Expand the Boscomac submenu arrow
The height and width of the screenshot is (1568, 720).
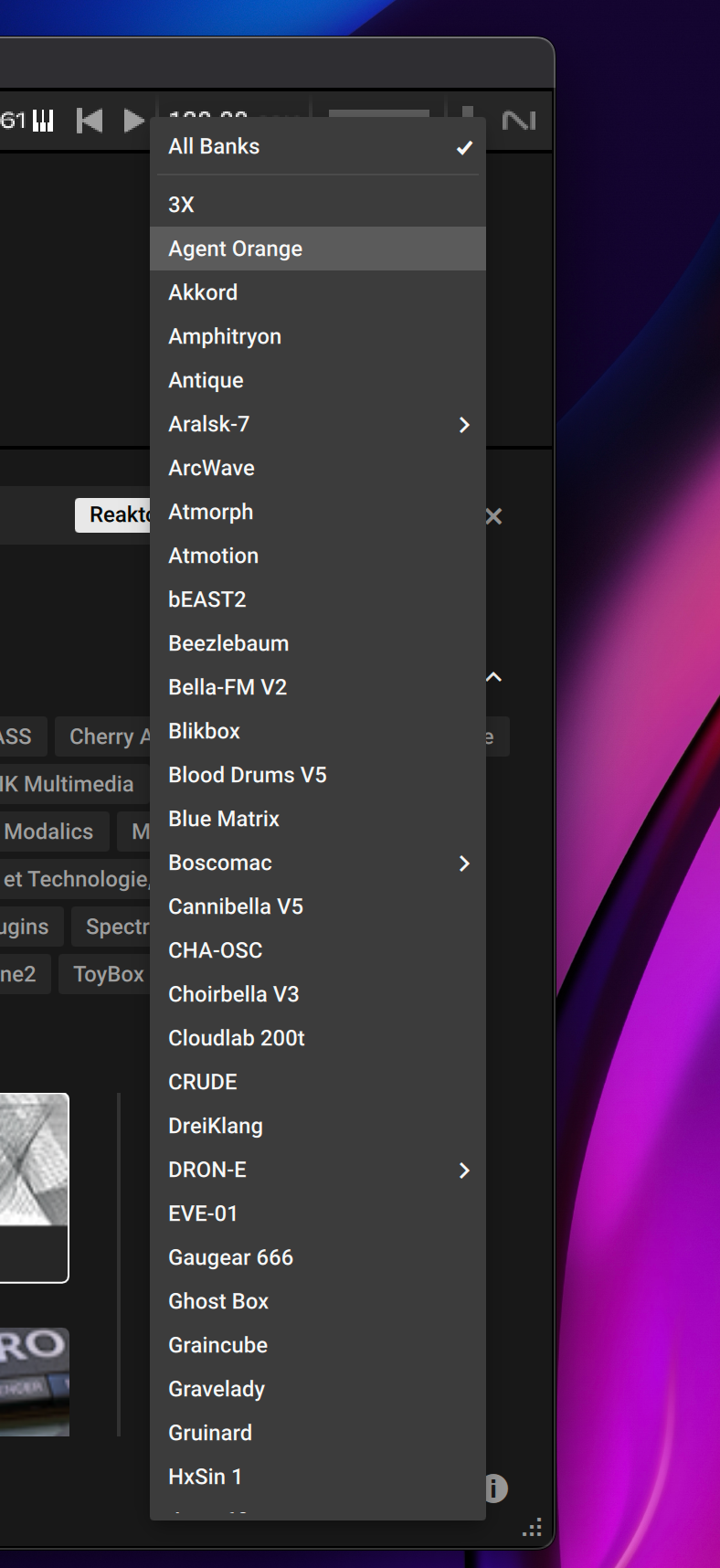coord(464,863)
